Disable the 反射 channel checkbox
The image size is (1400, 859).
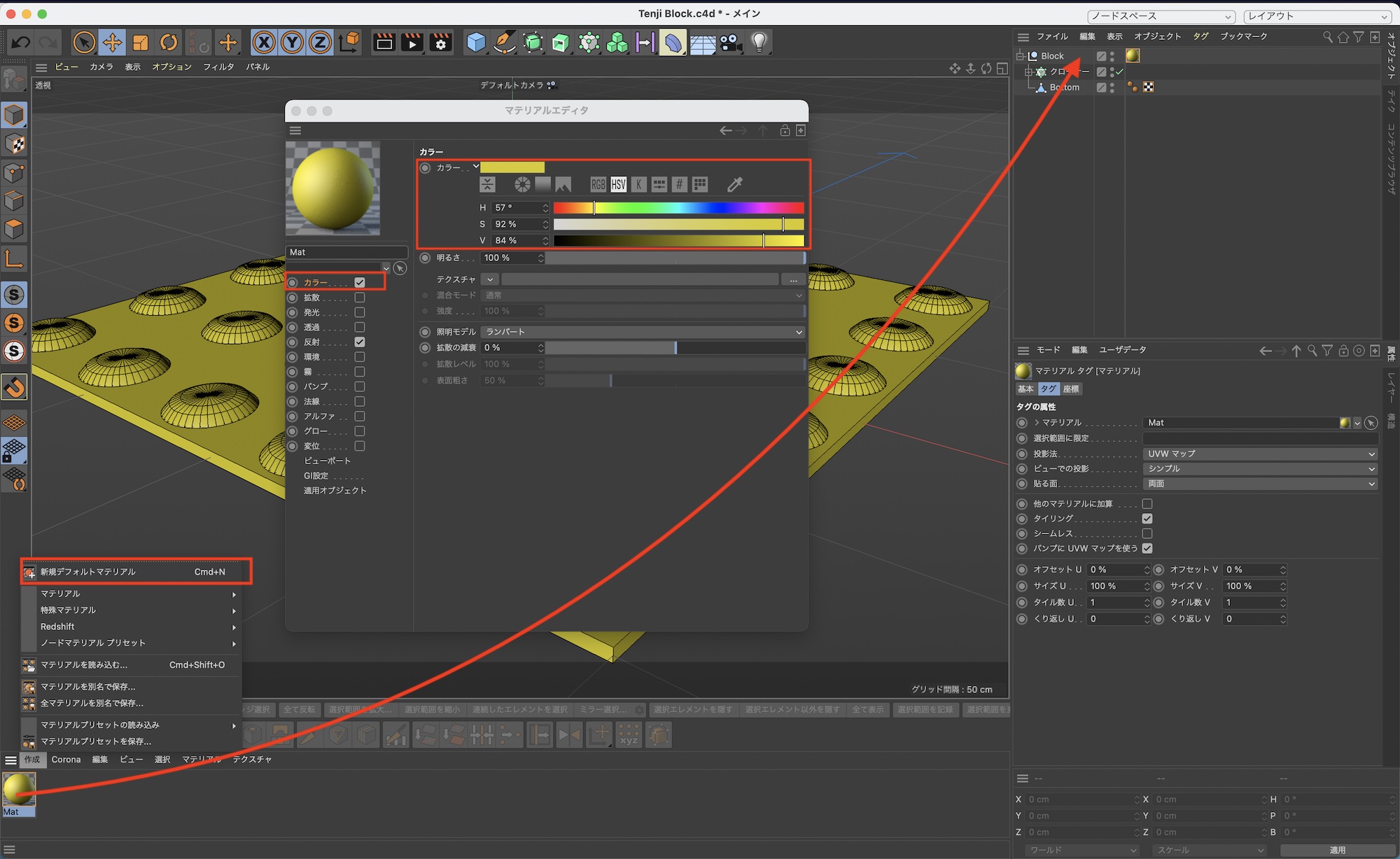click(x=360, y=342)
